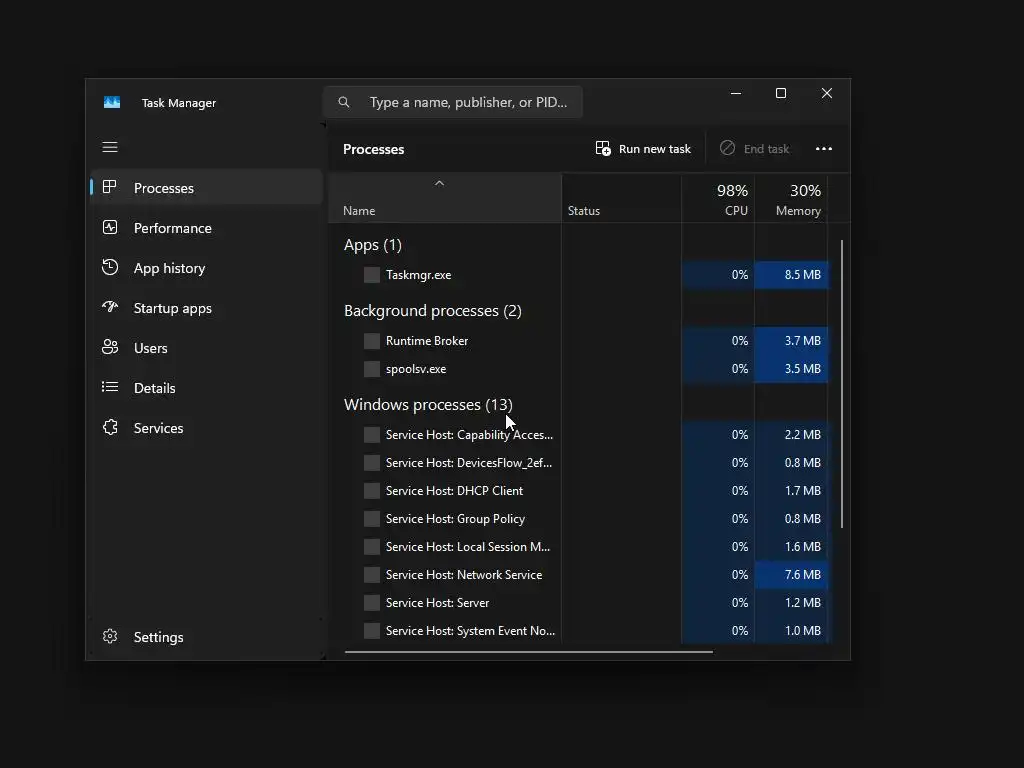Click the spoolsv.exe process icon

tap(372, 369)
